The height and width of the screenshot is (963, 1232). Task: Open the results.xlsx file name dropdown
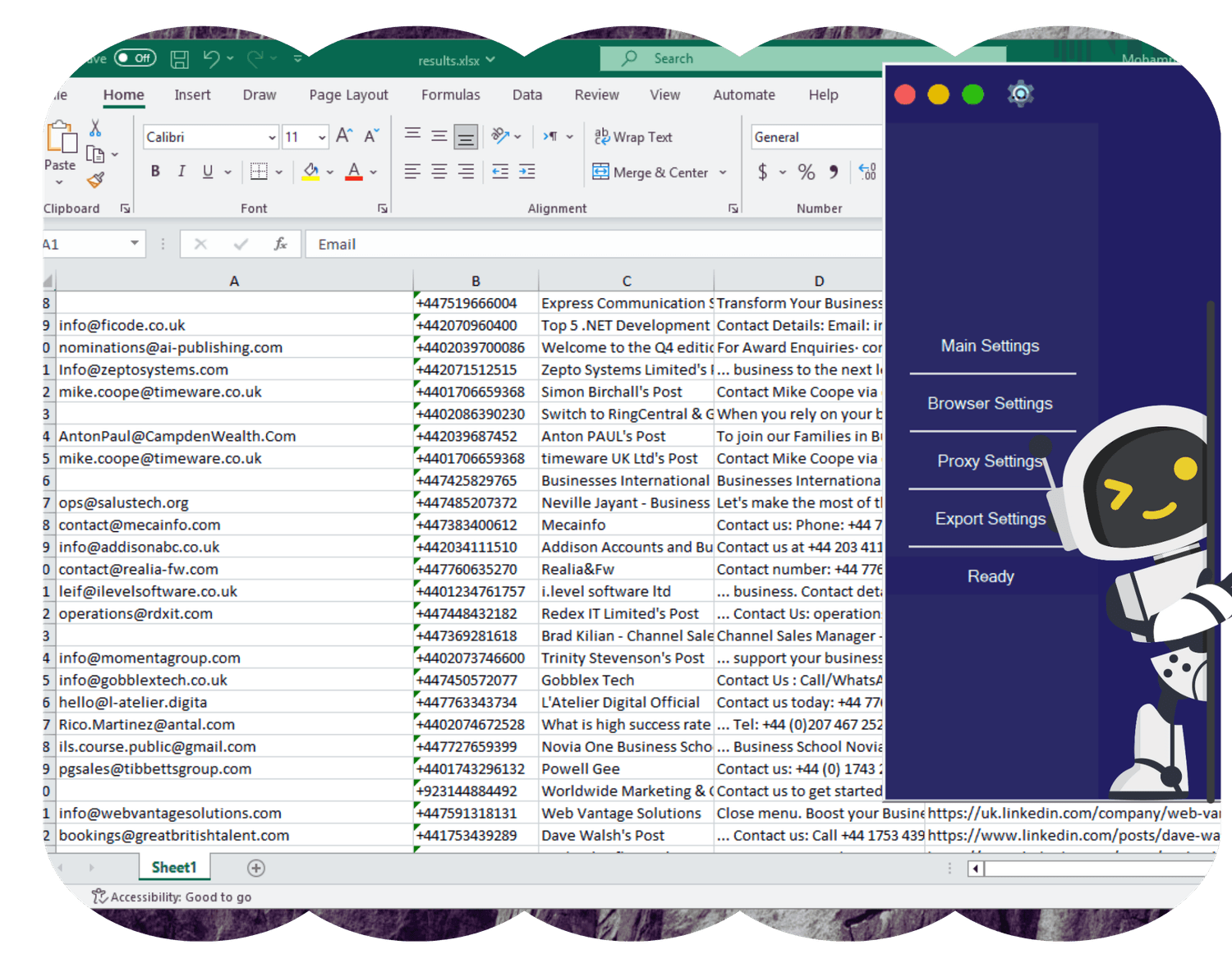pos(457,60)
